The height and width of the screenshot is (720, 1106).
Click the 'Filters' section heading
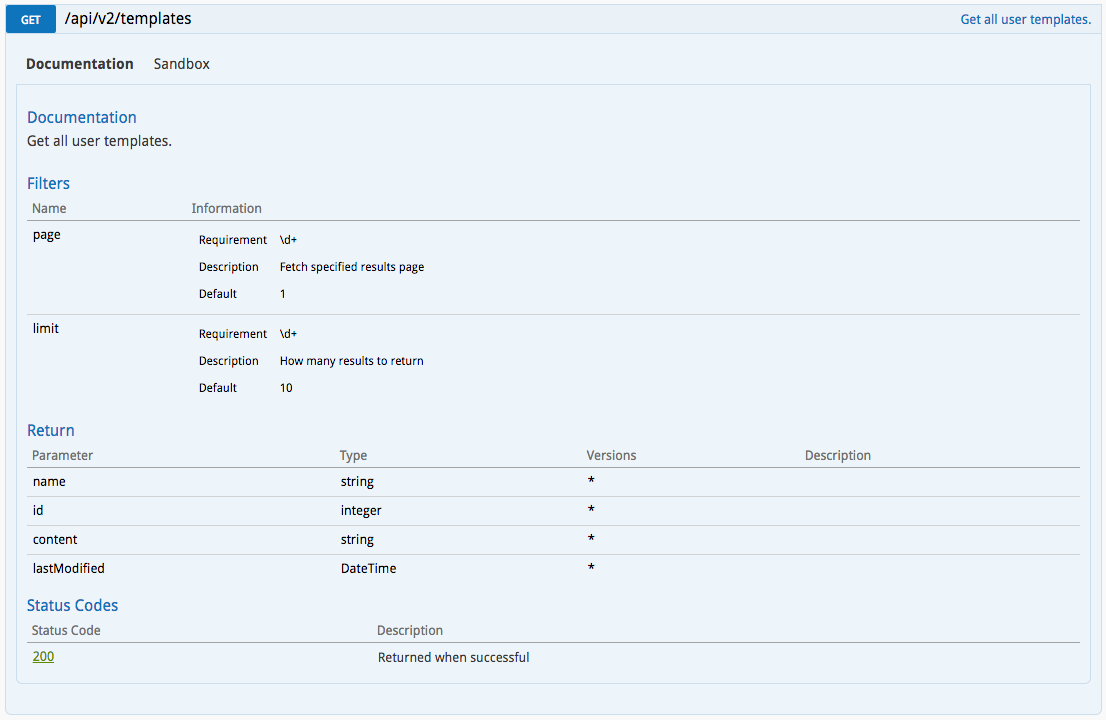(48, 183)
